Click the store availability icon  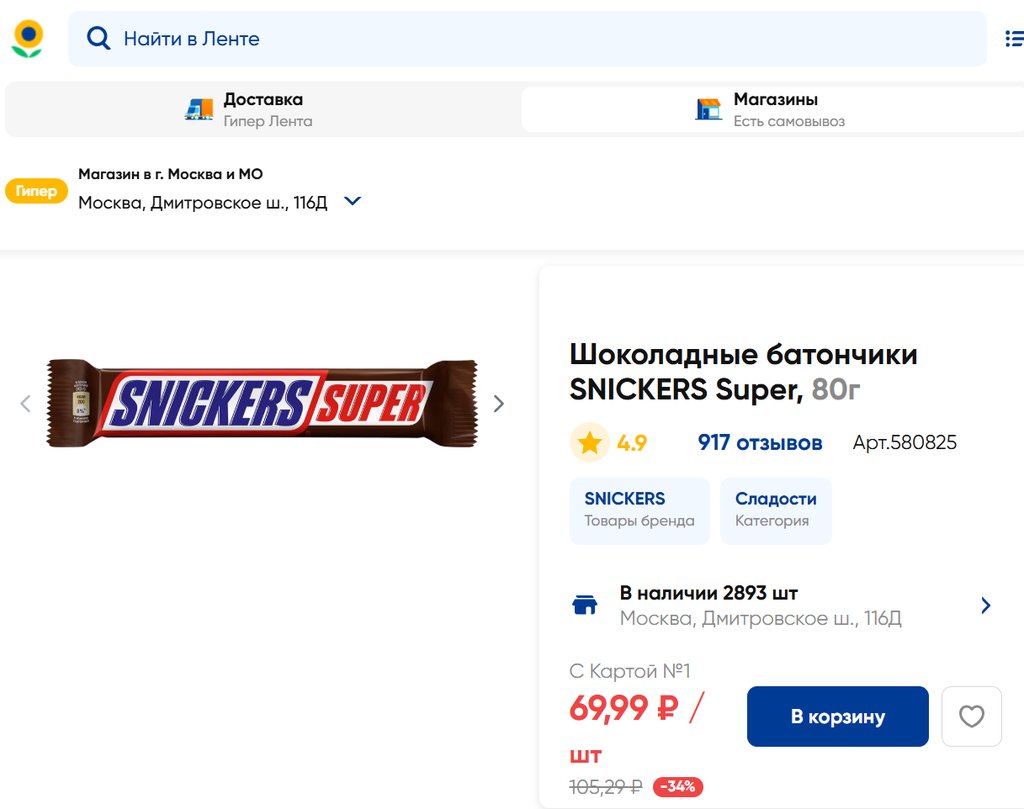pyautogui.click(x=585, y=605)
